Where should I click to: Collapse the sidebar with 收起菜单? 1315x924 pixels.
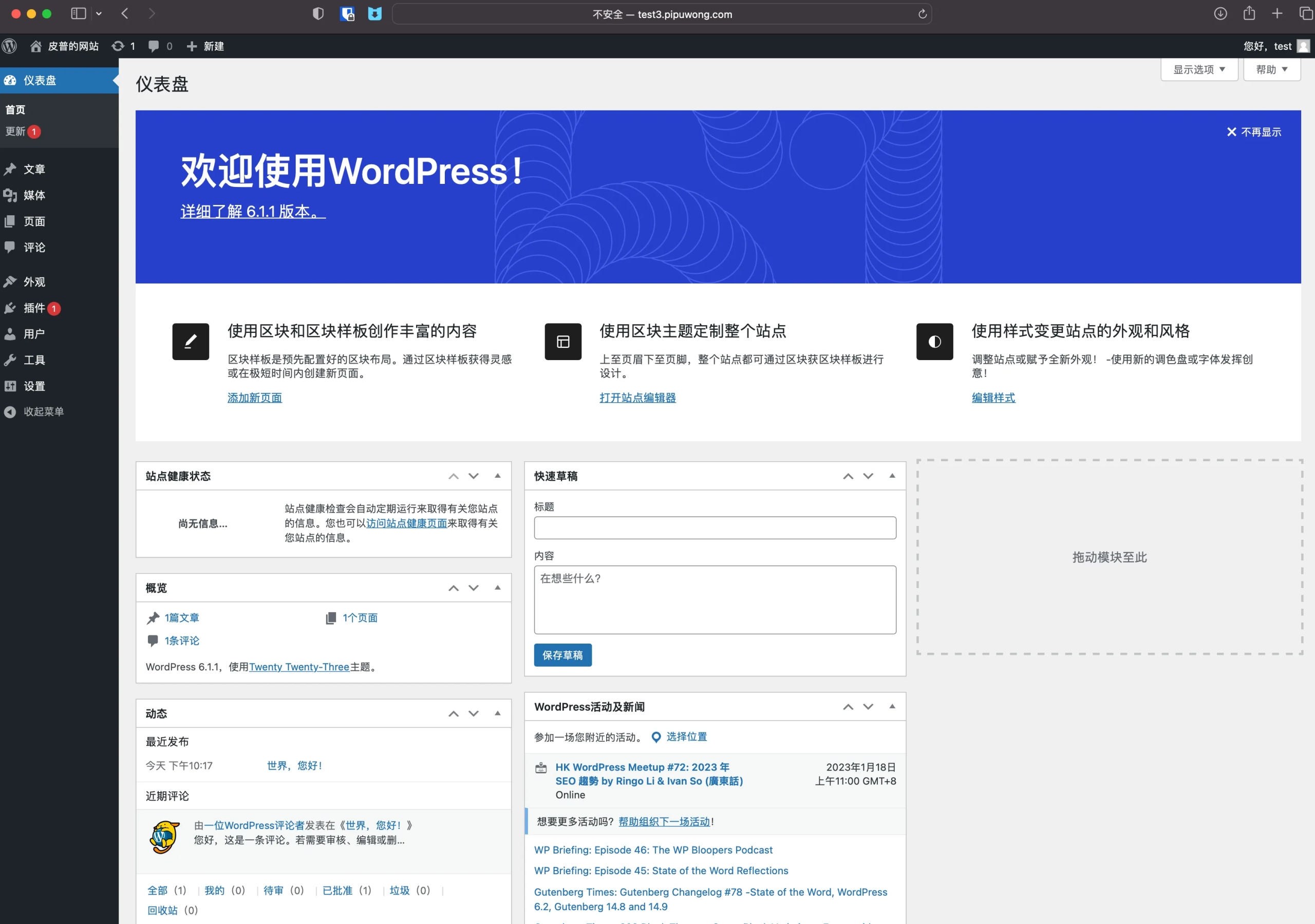point(34,412)
